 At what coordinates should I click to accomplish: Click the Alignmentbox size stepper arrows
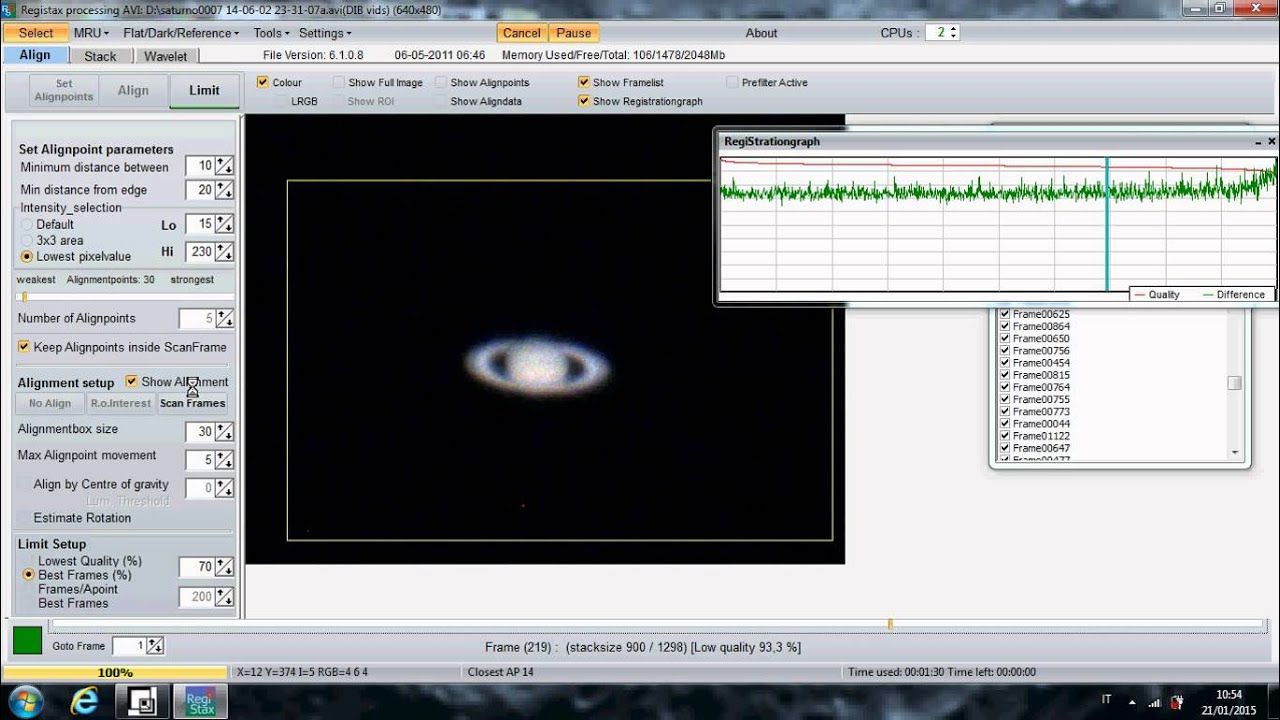(x=225, y=433)
